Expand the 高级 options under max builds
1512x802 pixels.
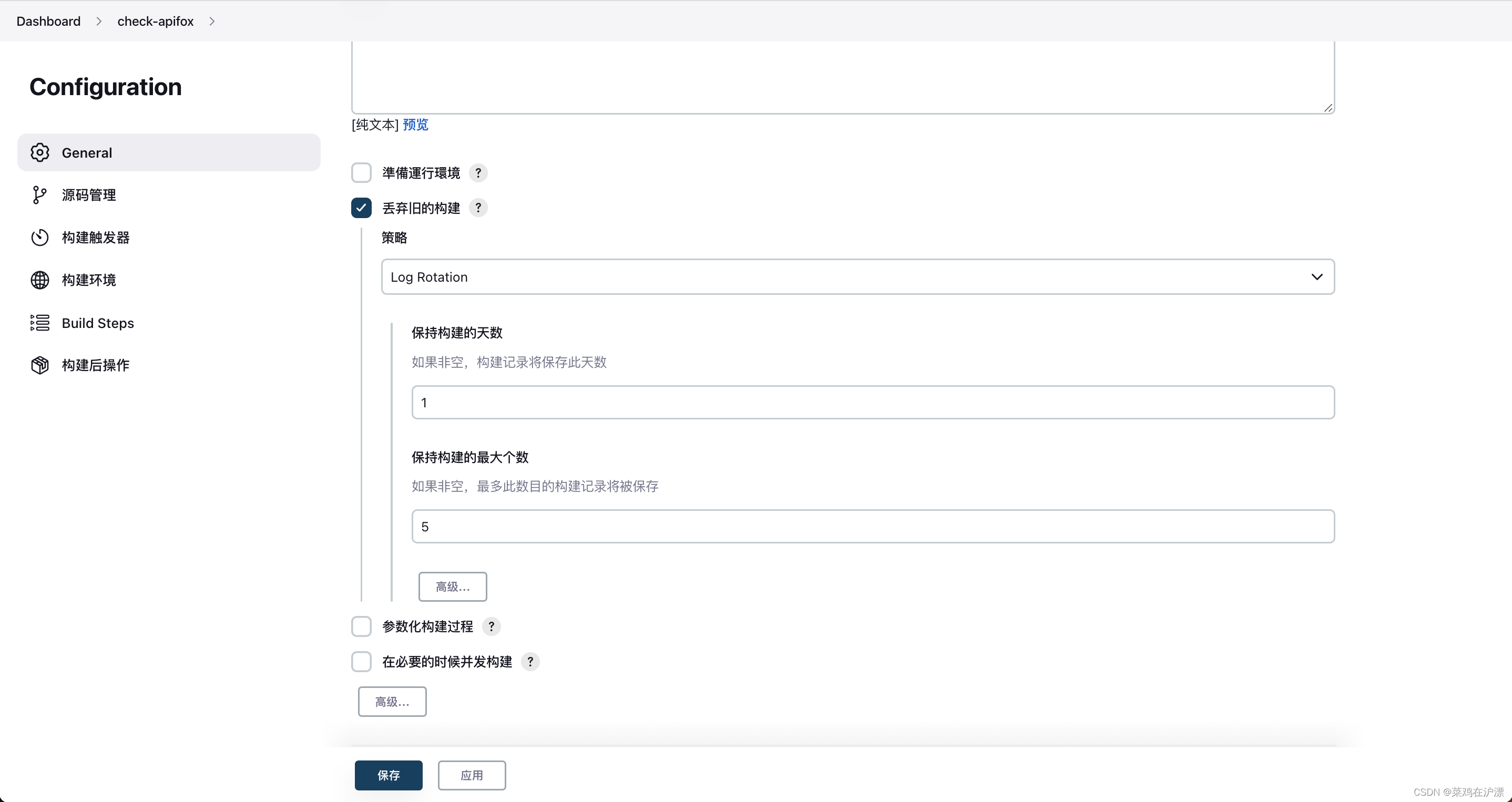[x=453, y=587]
